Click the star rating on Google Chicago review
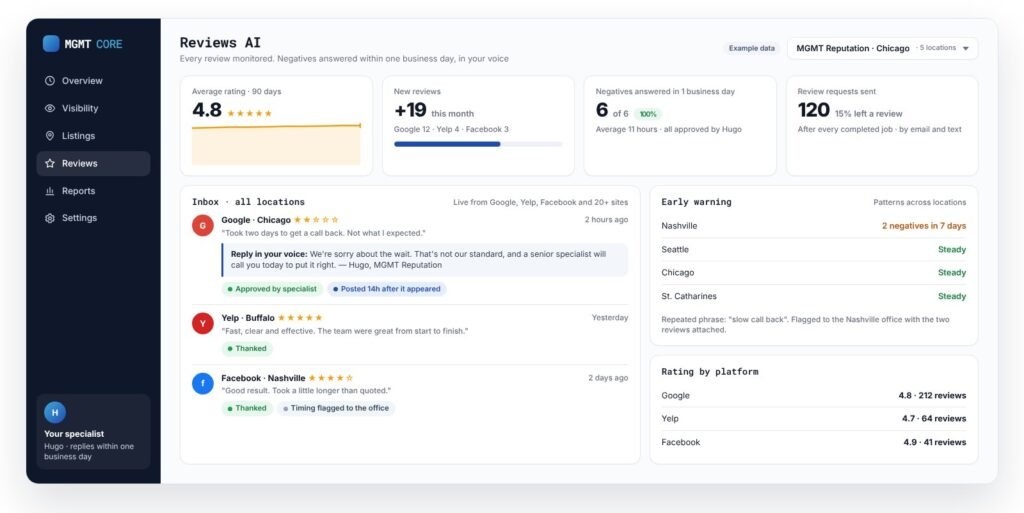The width and height of the screenshot is (1024, 513). pyautogui.click(x=316, y=220)
